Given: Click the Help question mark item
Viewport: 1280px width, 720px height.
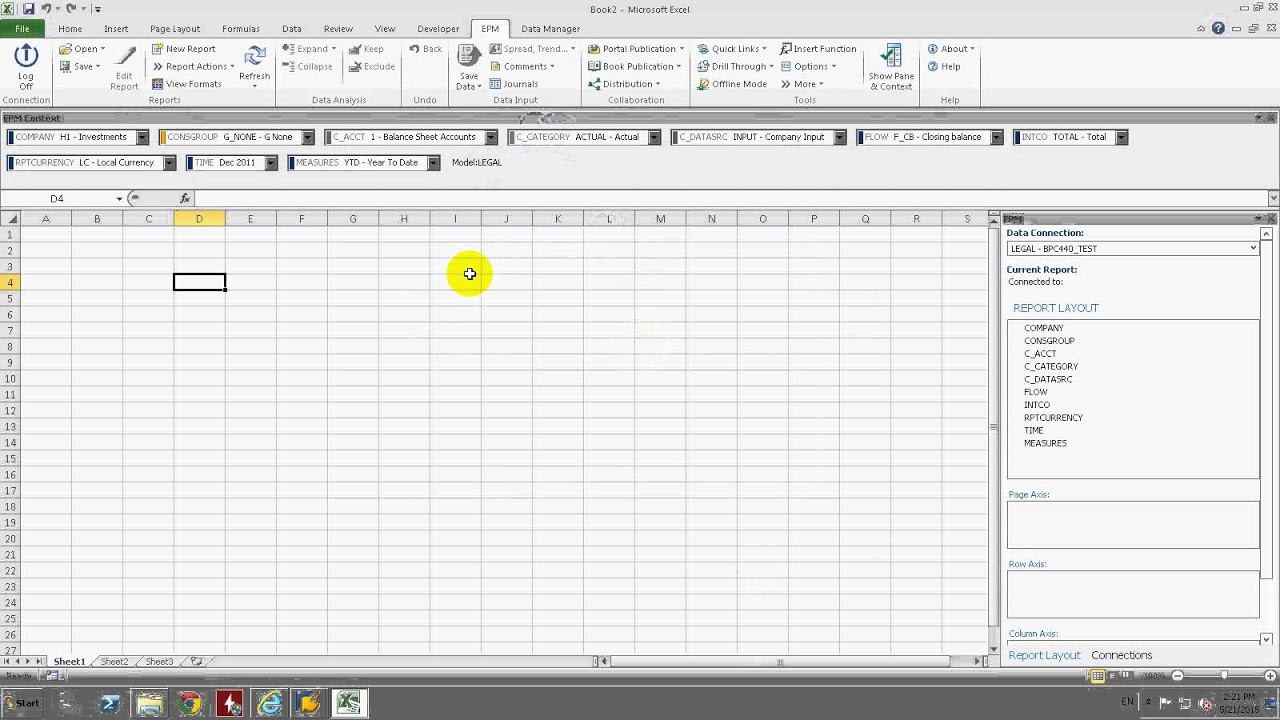Looking at the screenshot, I should (944, 66).
